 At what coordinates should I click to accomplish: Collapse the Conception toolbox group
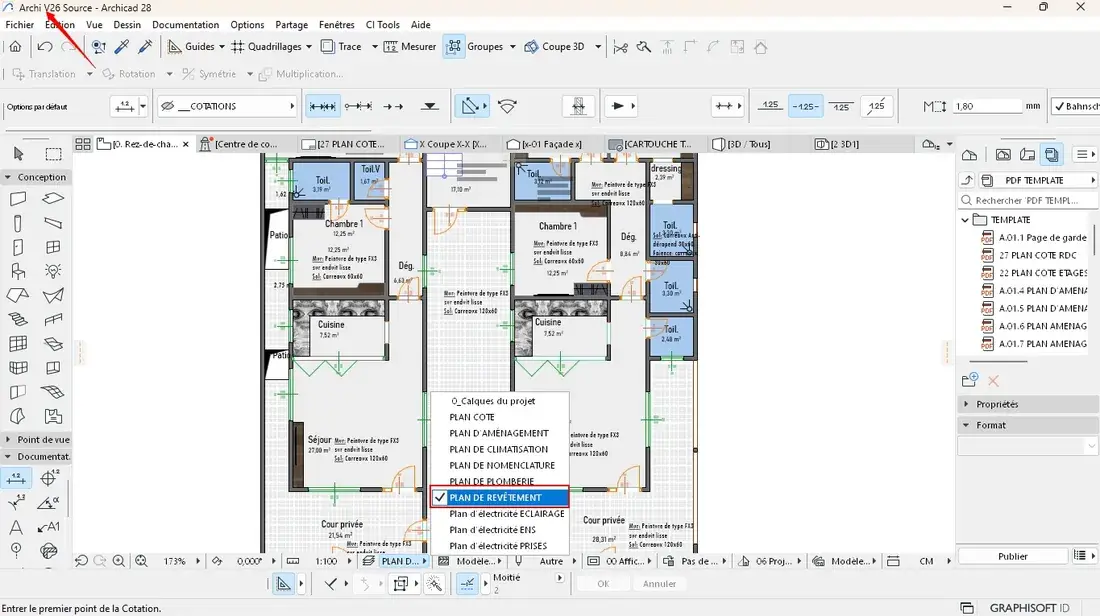[8, 178]
